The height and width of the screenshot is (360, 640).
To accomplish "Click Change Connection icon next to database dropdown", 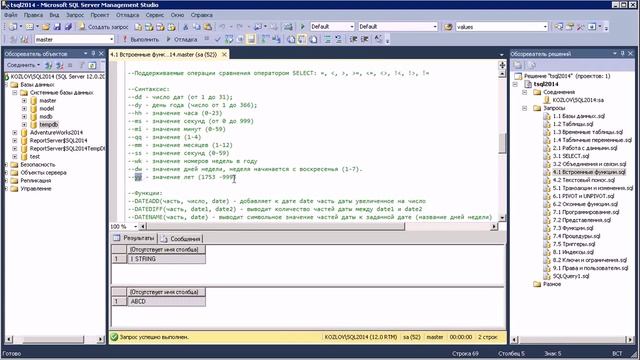I will coord(24,39).
